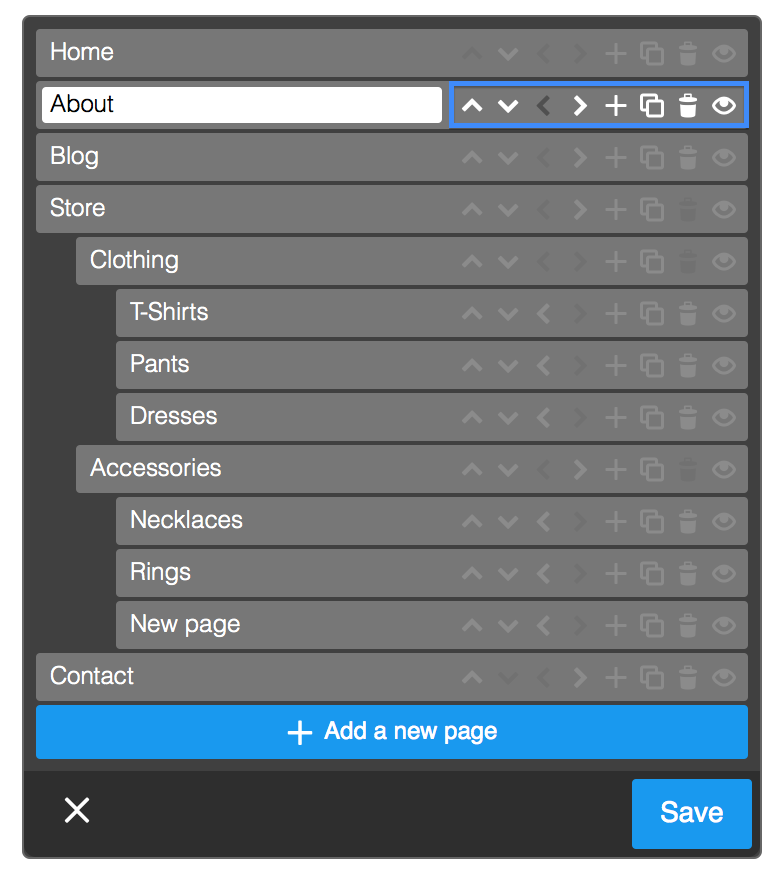
Task: Duplicate the About page
Action: [651, 106]
